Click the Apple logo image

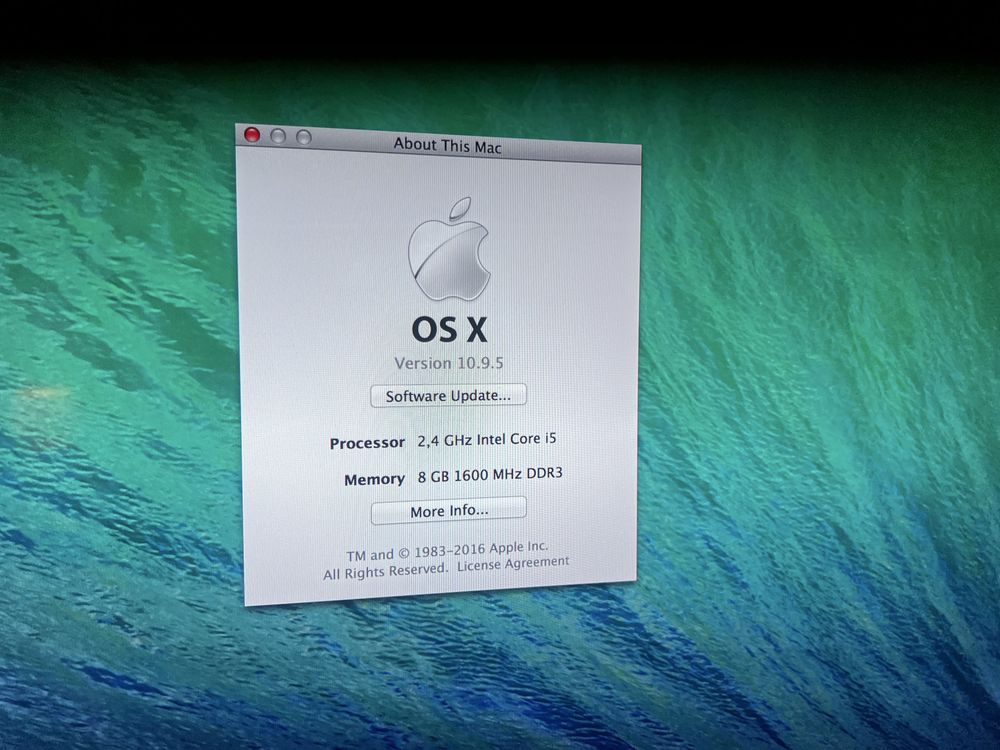[449, 249]
